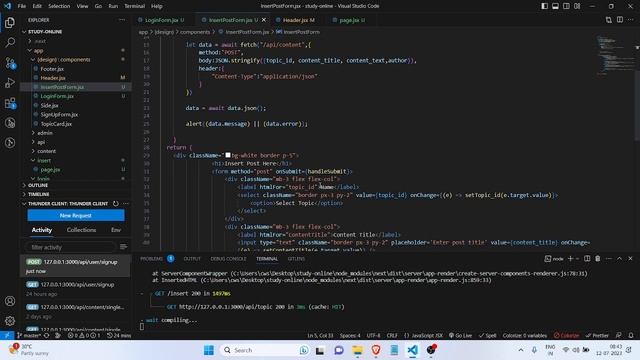
Task: Switch to the Header.jsx tab
Action: 297,20
